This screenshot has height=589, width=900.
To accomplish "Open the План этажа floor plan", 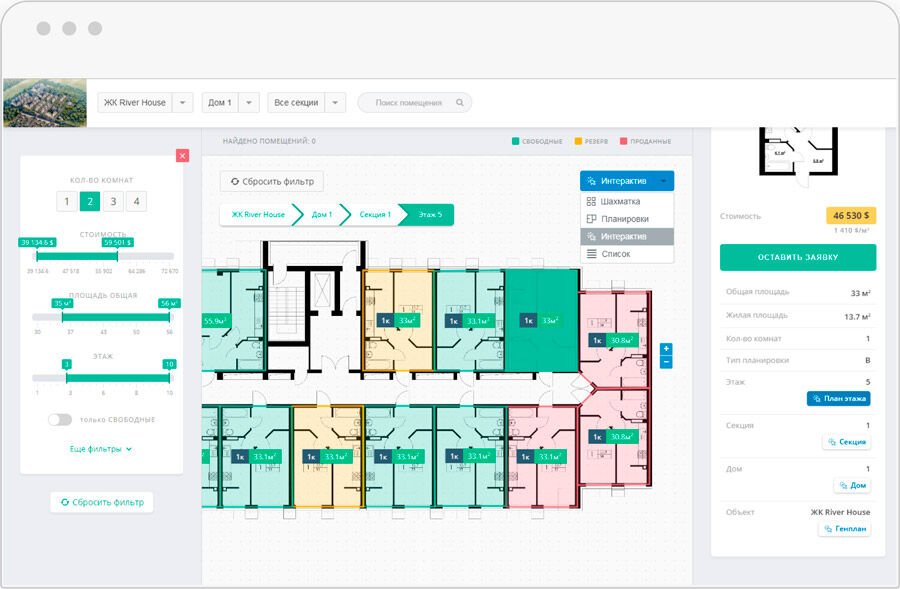I will [838, 399].
